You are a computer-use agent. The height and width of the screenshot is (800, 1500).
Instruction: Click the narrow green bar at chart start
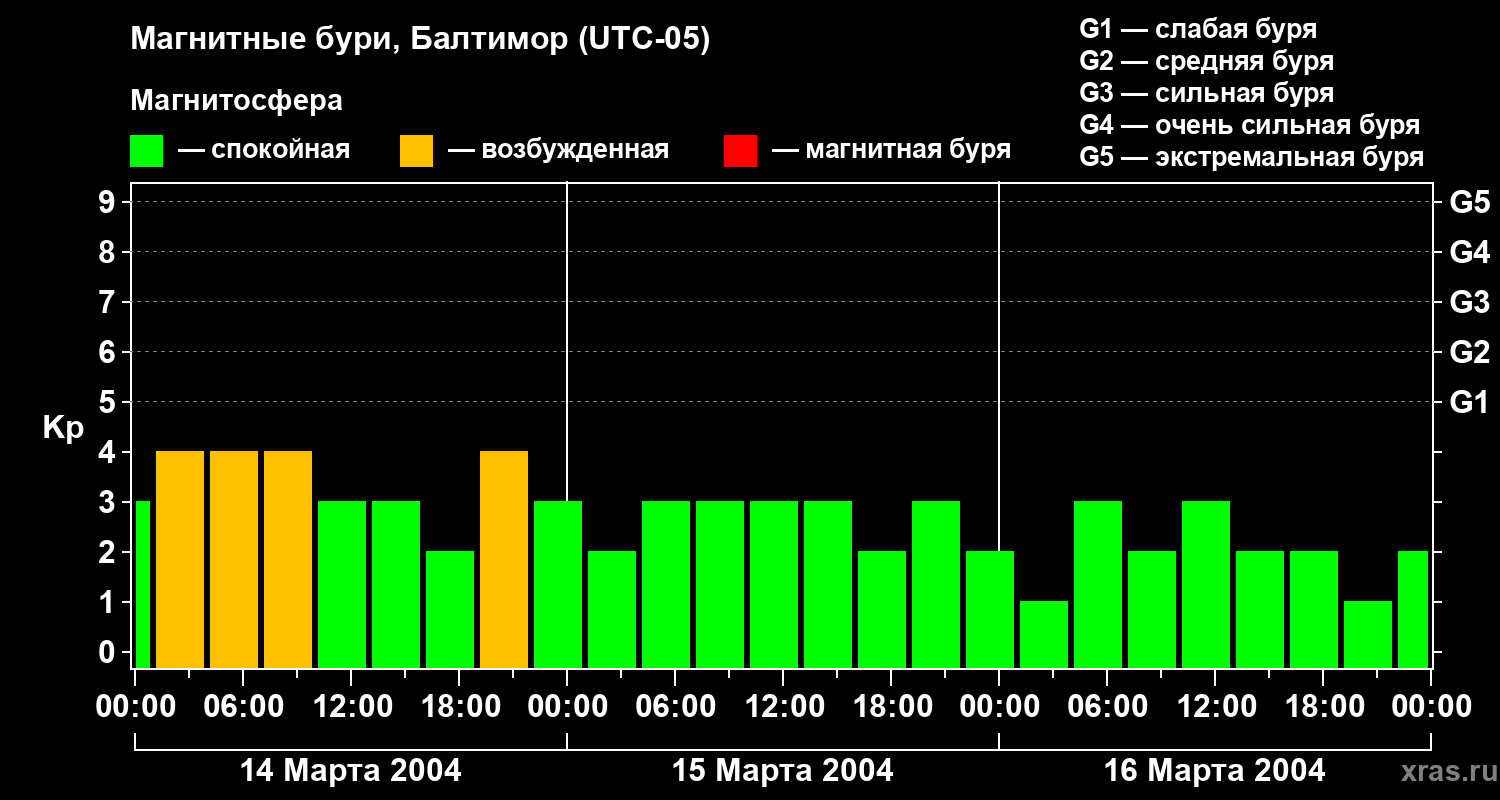(142, 585)
